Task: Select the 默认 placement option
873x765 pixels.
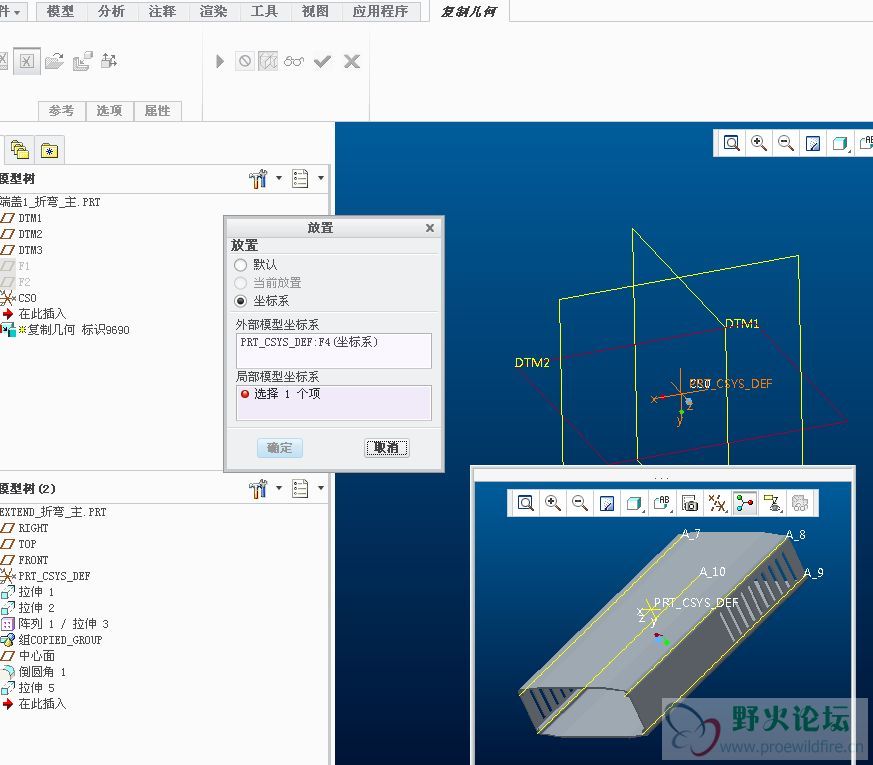Action: tap(240, 264)
